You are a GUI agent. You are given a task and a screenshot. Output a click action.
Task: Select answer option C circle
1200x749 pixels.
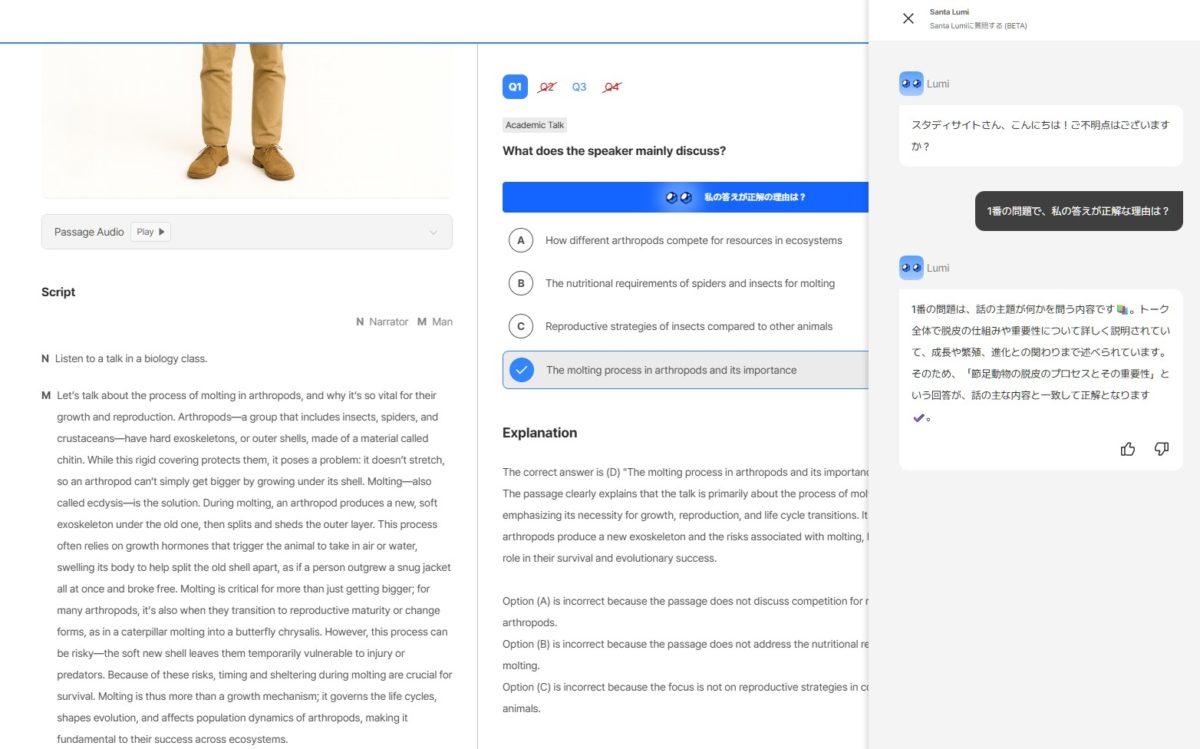(x=520, y=326)
